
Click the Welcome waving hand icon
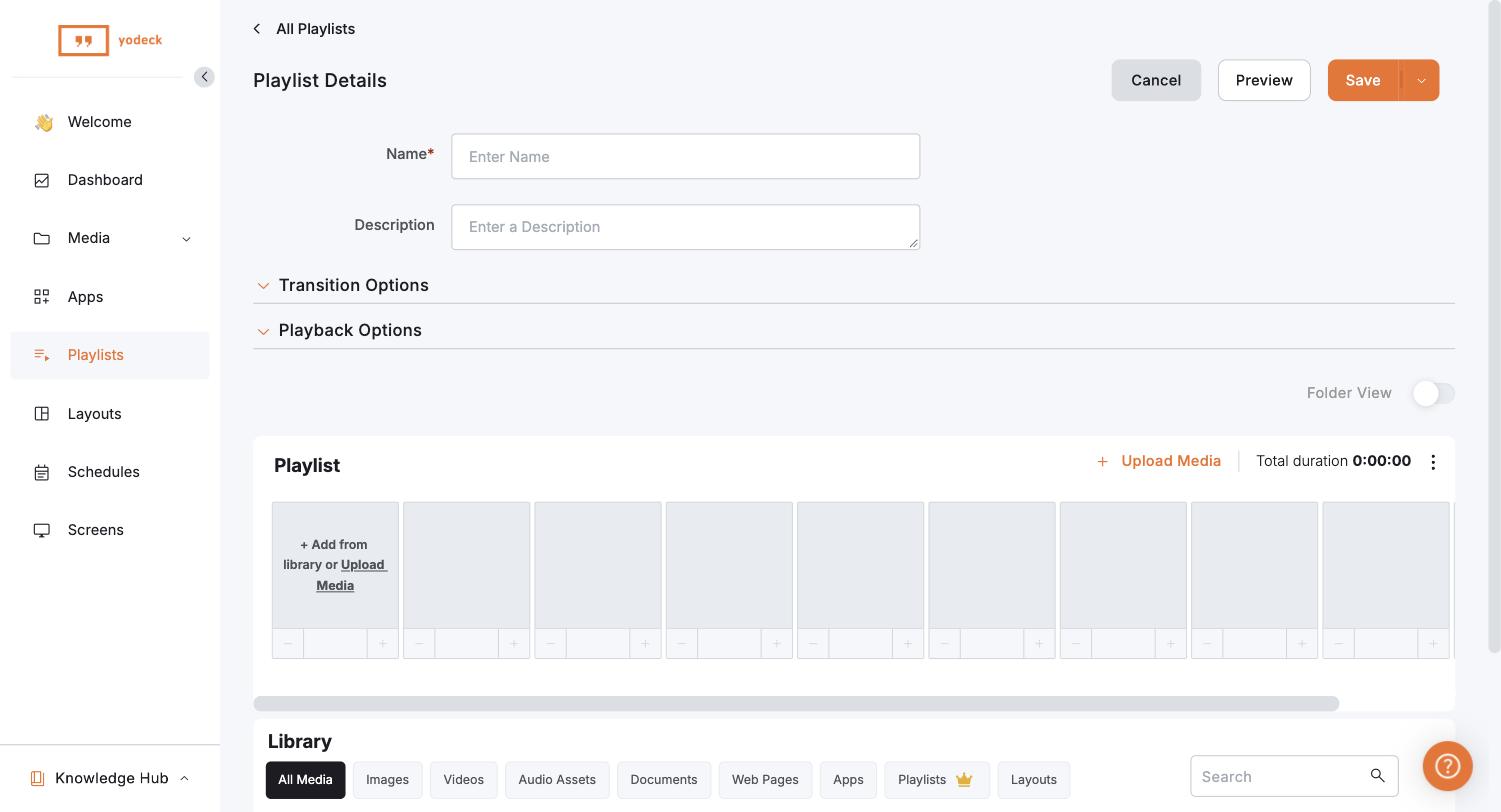(43, 122)
